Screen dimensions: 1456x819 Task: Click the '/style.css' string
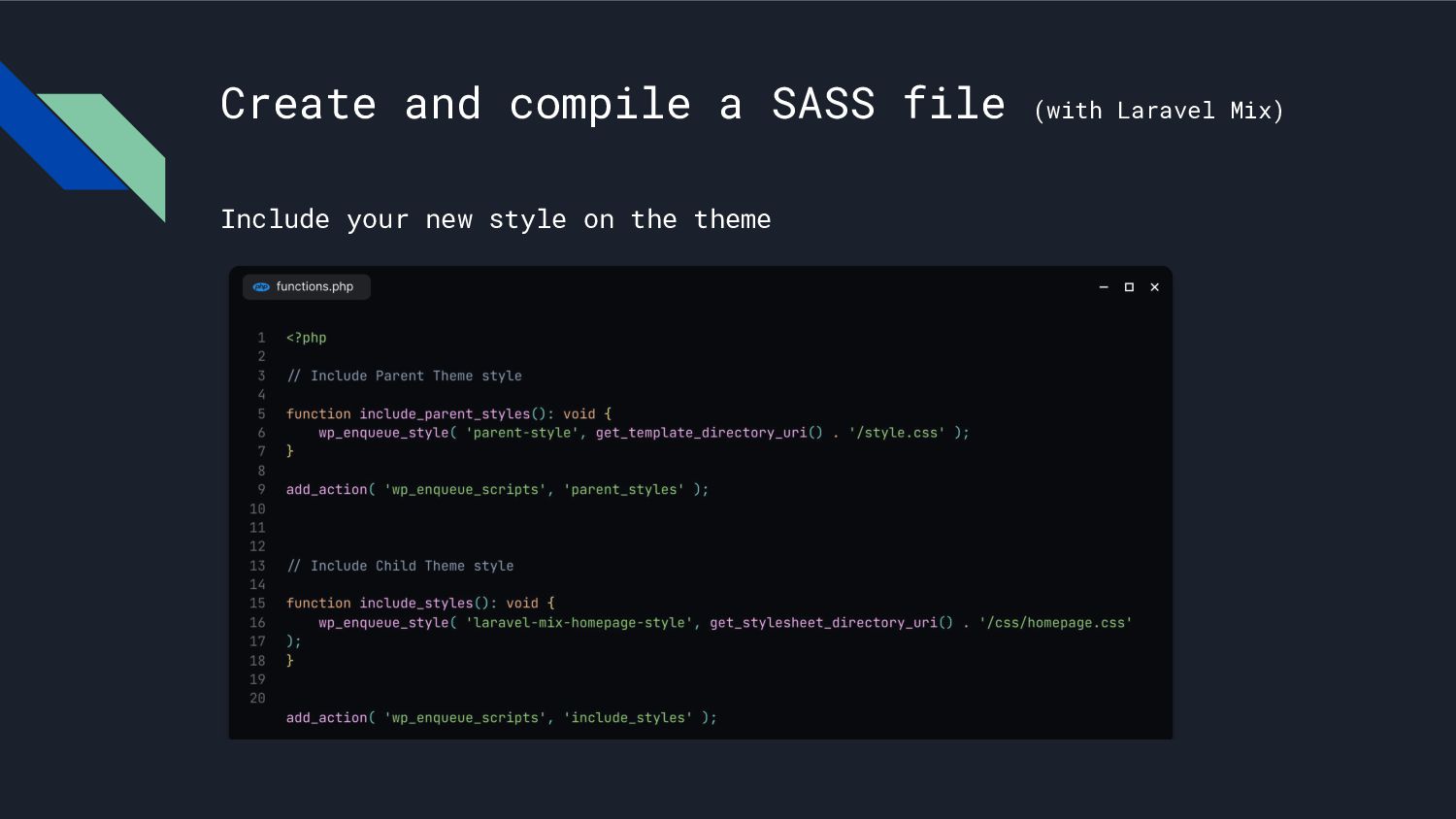tap(897, 433)
